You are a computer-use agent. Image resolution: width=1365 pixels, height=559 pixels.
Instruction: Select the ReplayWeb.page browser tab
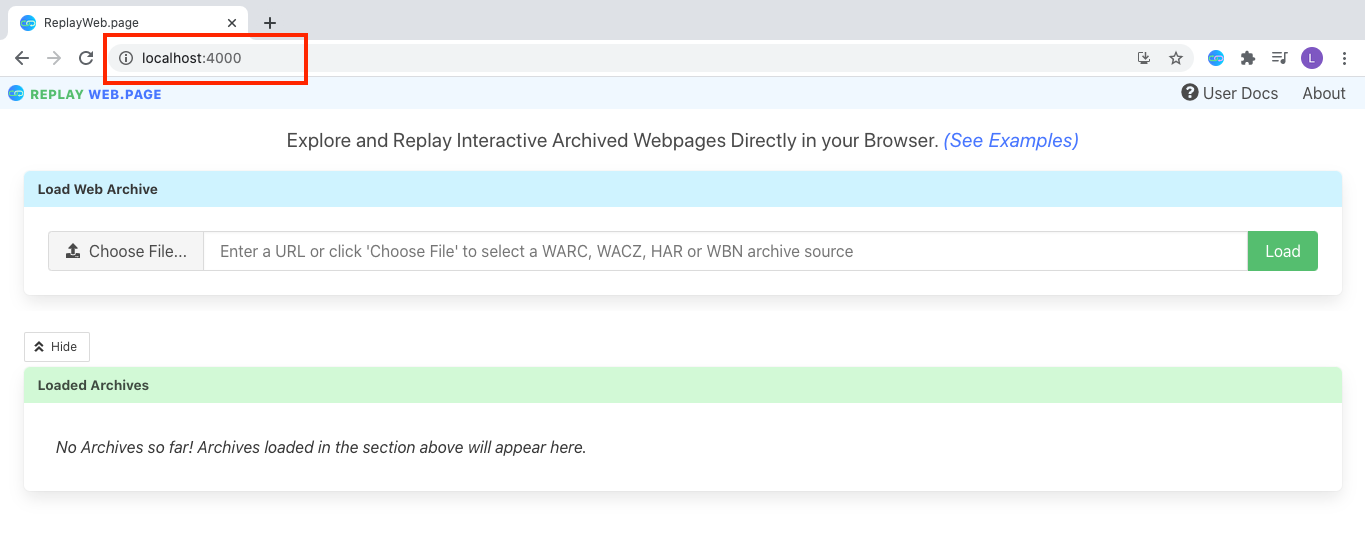click(110, 22)
